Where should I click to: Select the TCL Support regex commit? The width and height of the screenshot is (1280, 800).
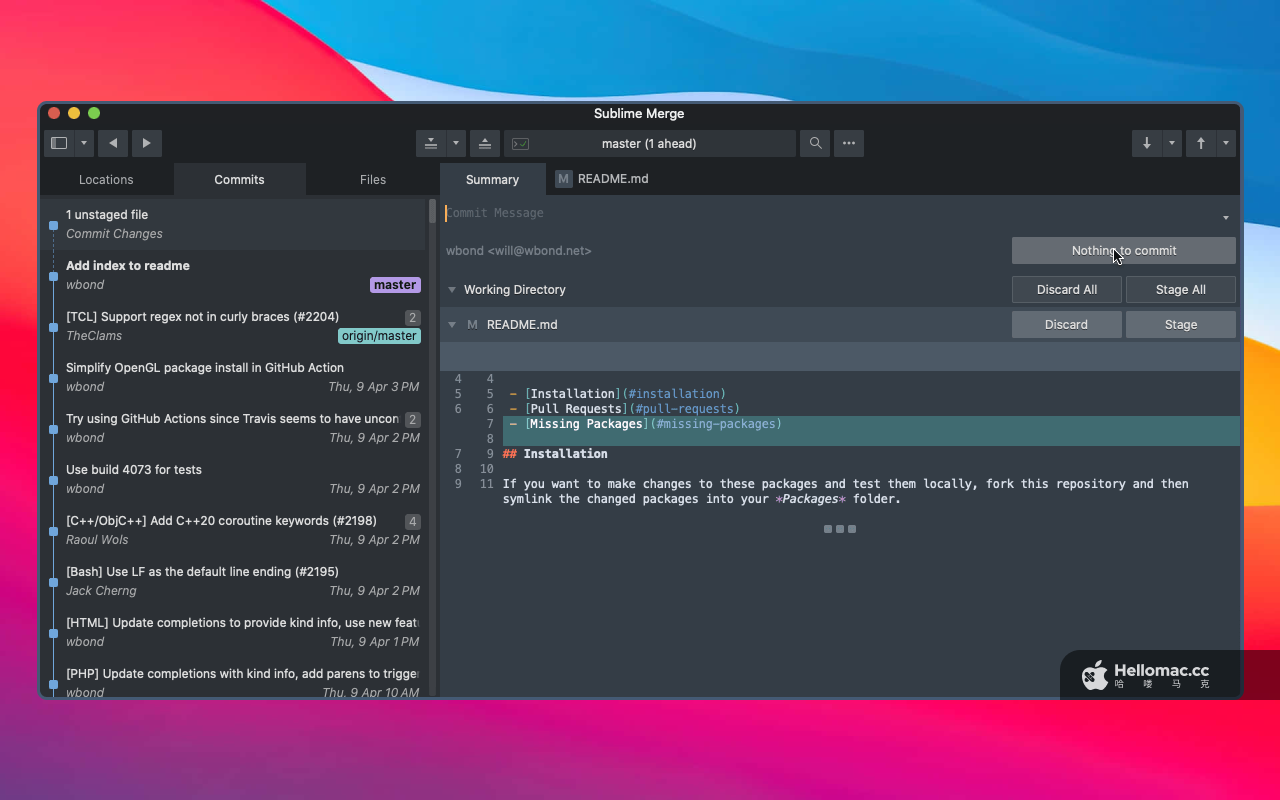point(234,326)
